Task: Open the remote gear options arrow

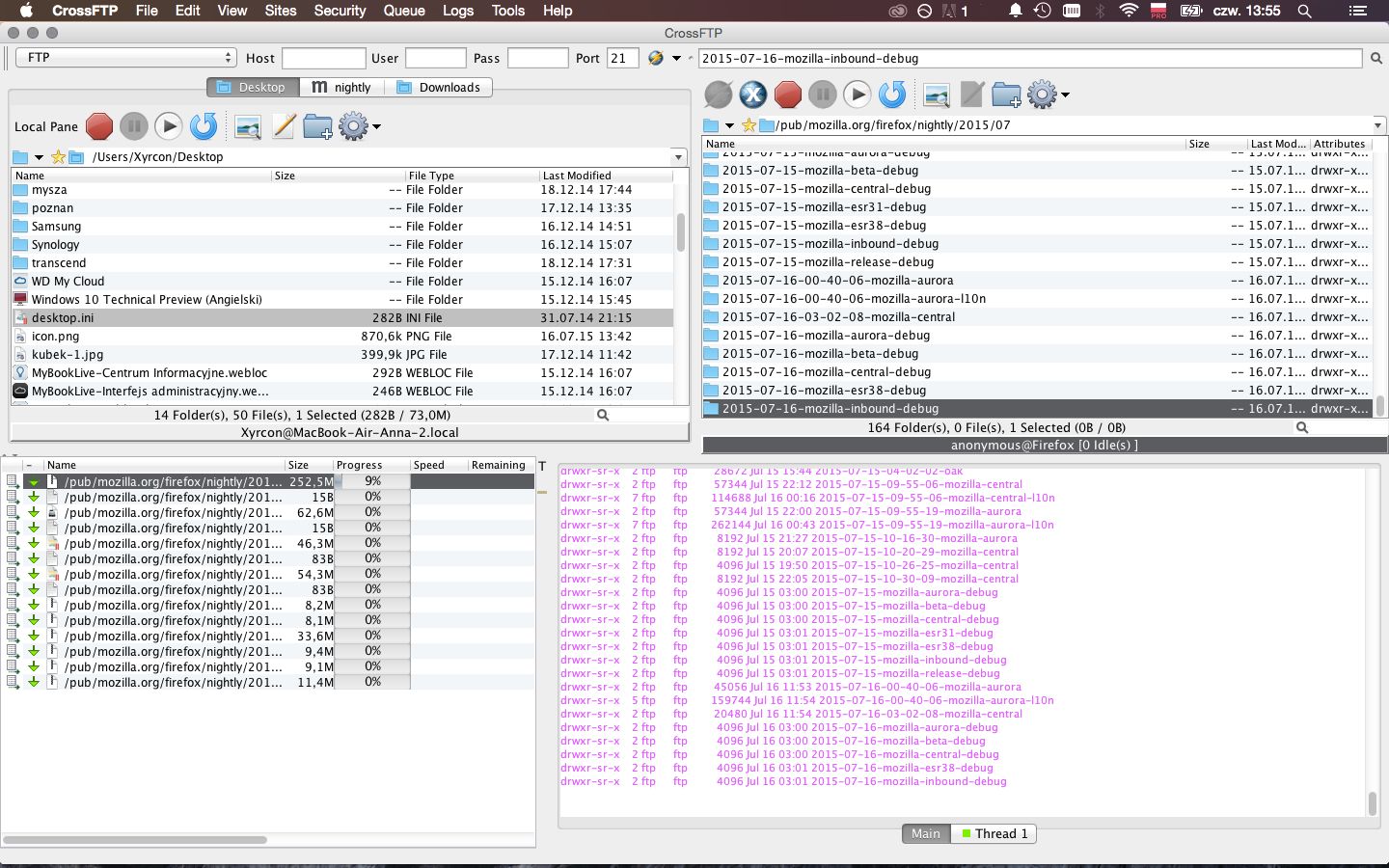Action: [1065, 95]
